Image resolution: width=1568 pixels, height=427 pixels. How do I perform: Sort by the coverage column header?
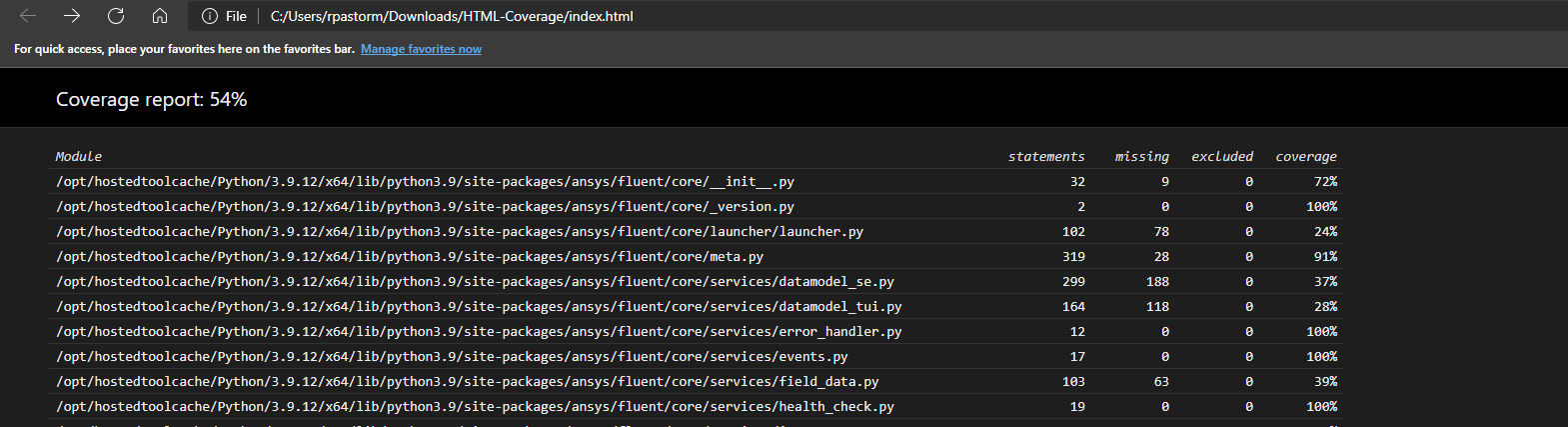click(x=1306, y=156)
